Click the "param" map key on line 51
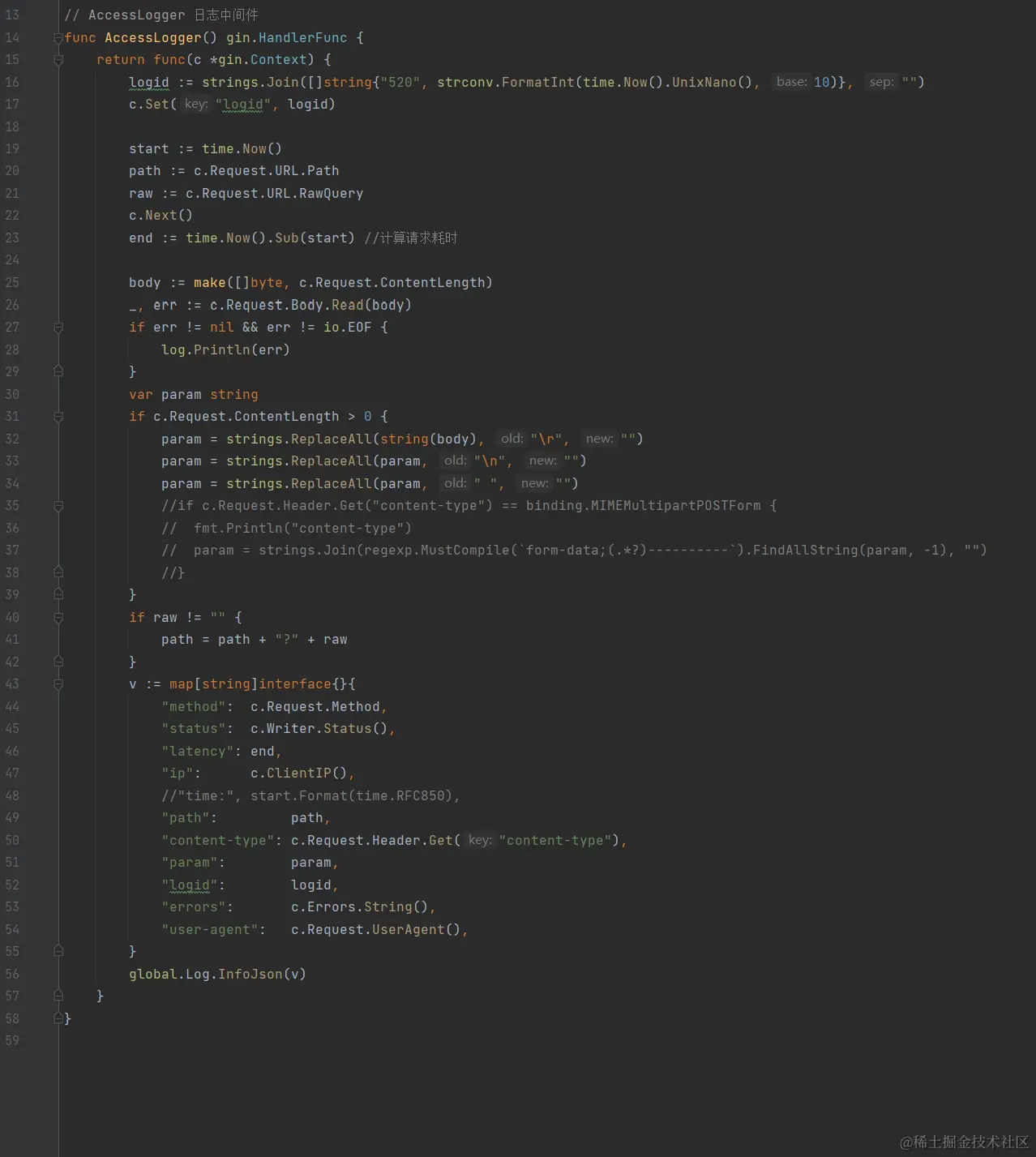1036x1157 pixels. 189,863
